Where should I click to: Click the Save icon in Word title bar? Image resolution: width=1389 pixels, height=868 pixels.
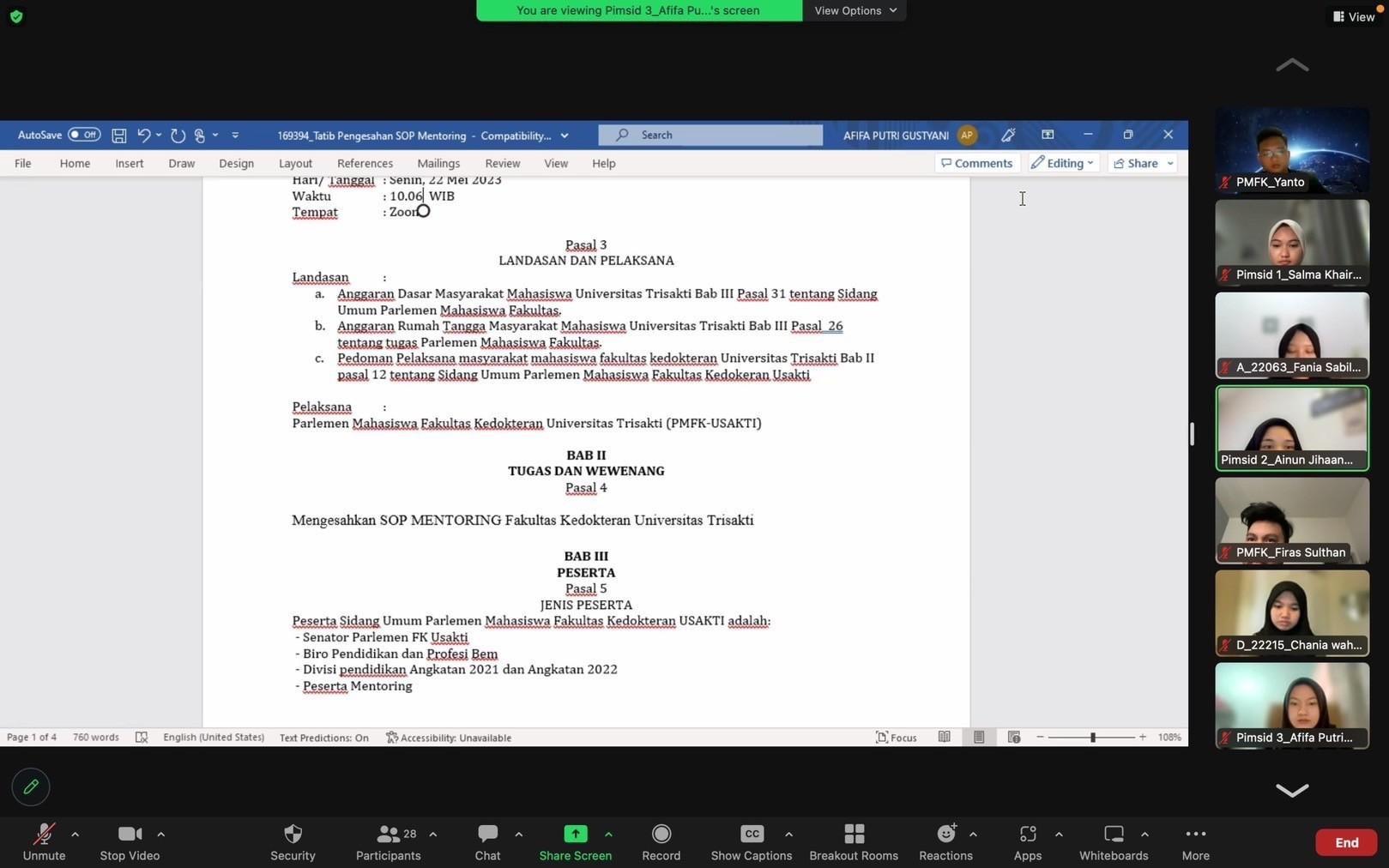119,136
